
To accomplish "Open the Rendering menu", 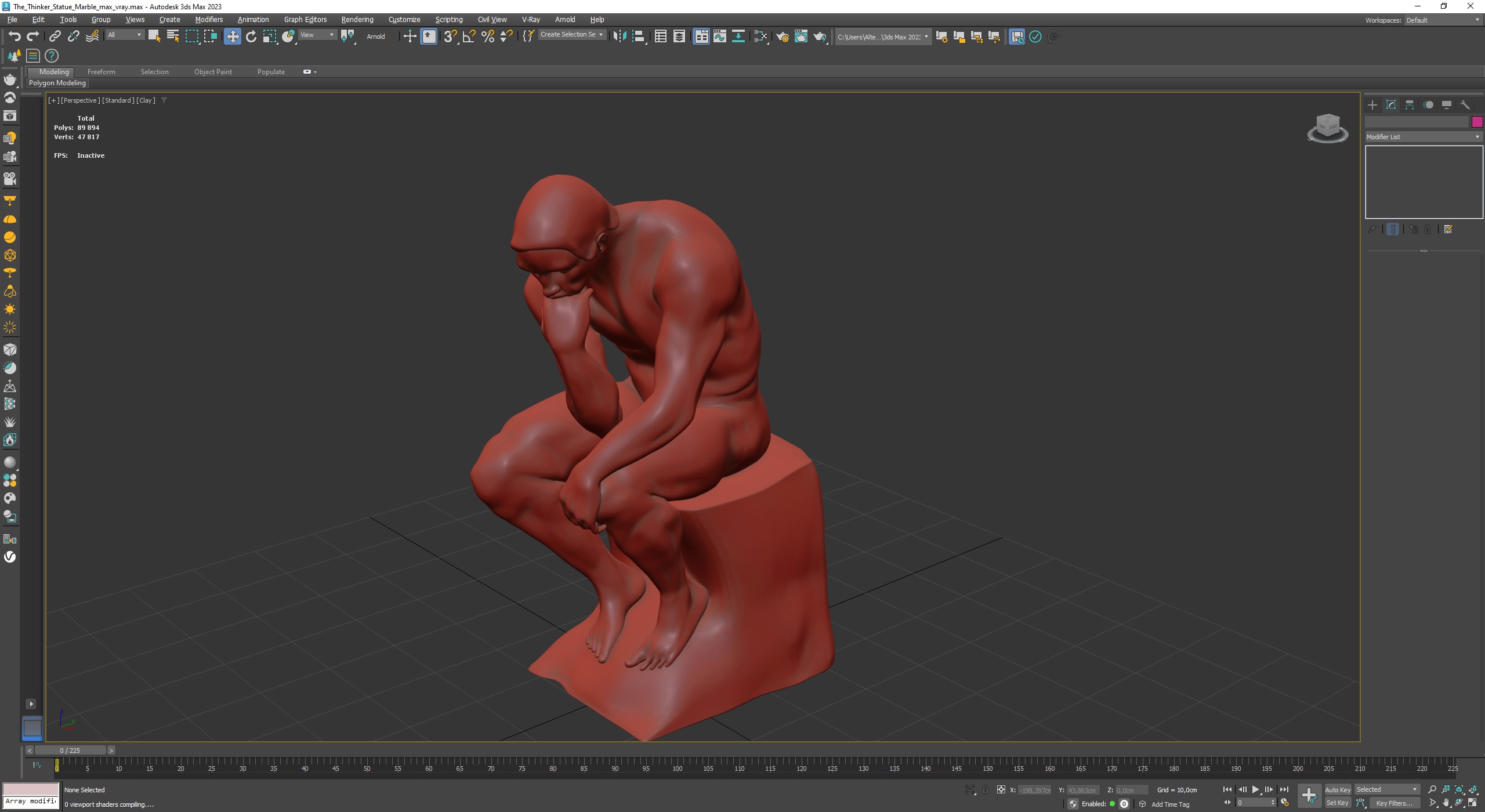I will point(357,20).
